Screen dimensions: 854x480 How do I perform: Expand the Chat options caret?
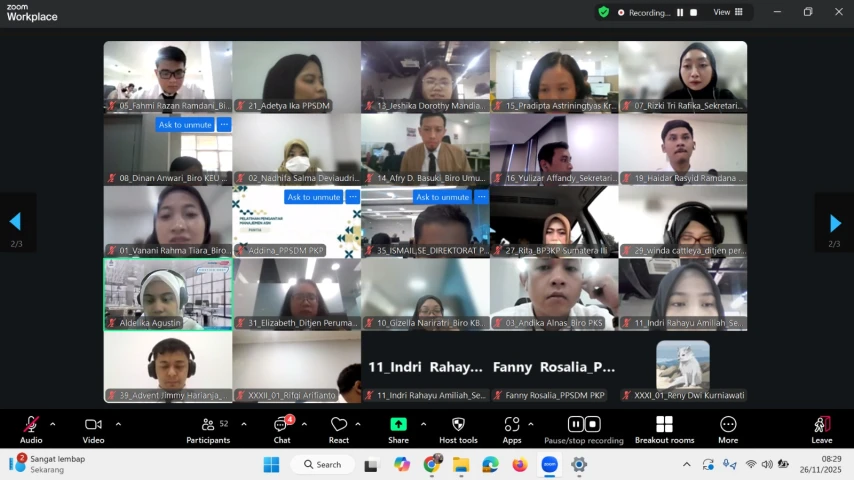(x=304, y=424)
